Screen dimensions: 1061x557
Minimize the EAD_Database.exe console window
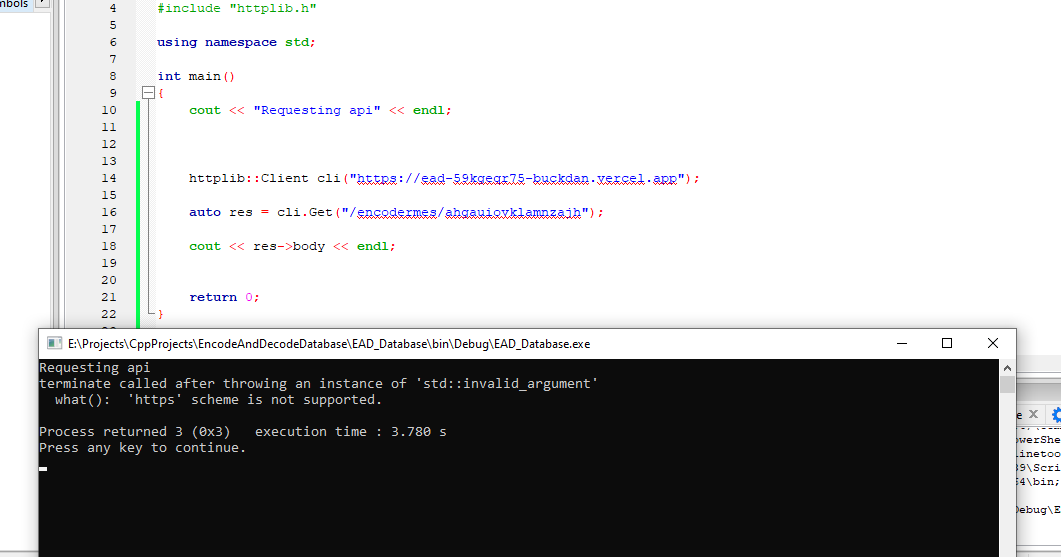coord(901,343)
